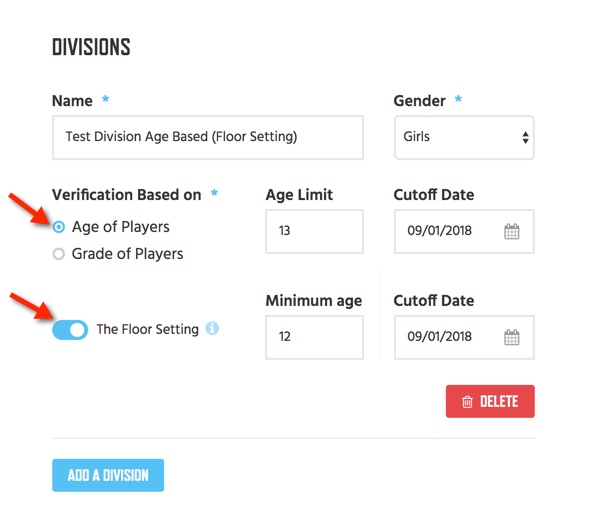Viewport: 594px width, 513px height.
Task: Select Age of Players radio option
Action: 59,227
